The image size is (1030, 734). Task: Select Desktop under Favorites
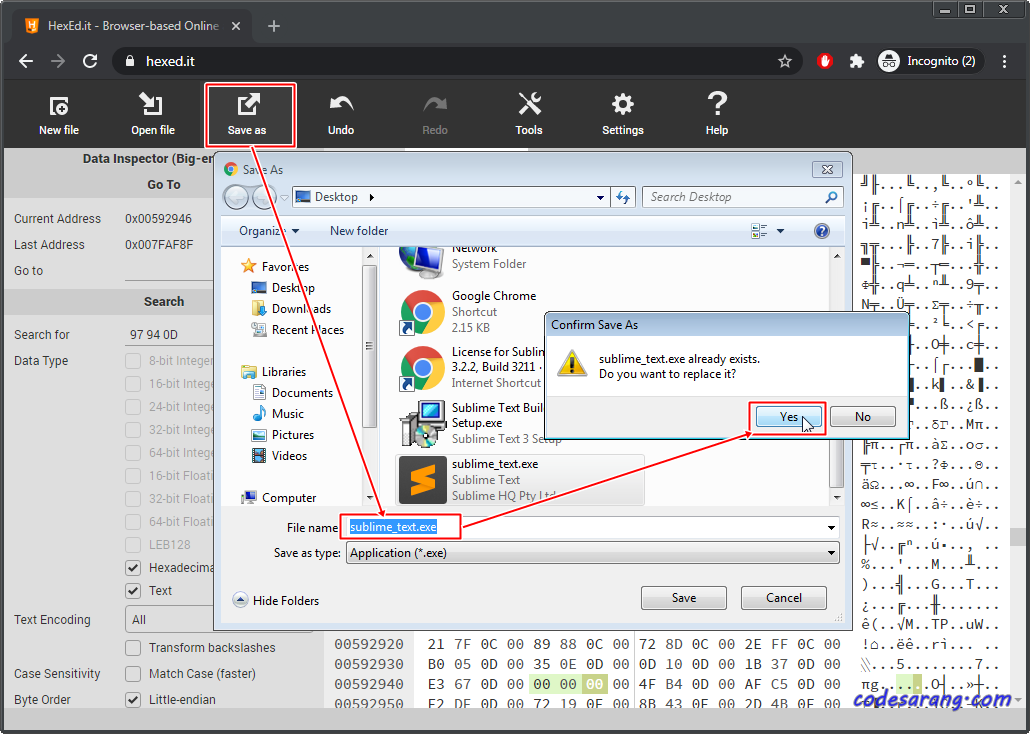(x=283, y=288)
